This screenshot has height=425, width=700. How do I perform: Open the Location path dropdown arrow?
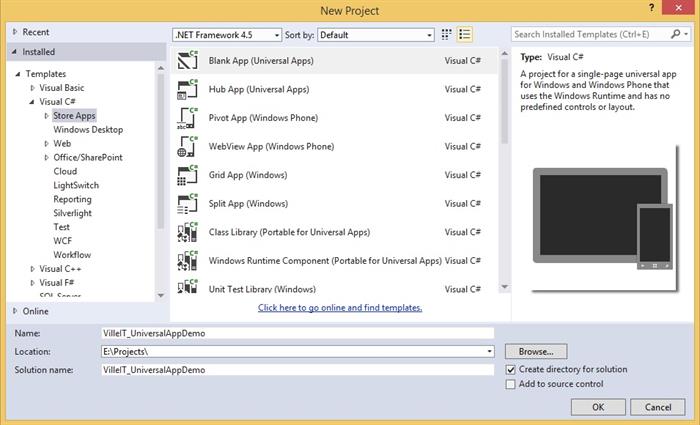coord(489,352)
